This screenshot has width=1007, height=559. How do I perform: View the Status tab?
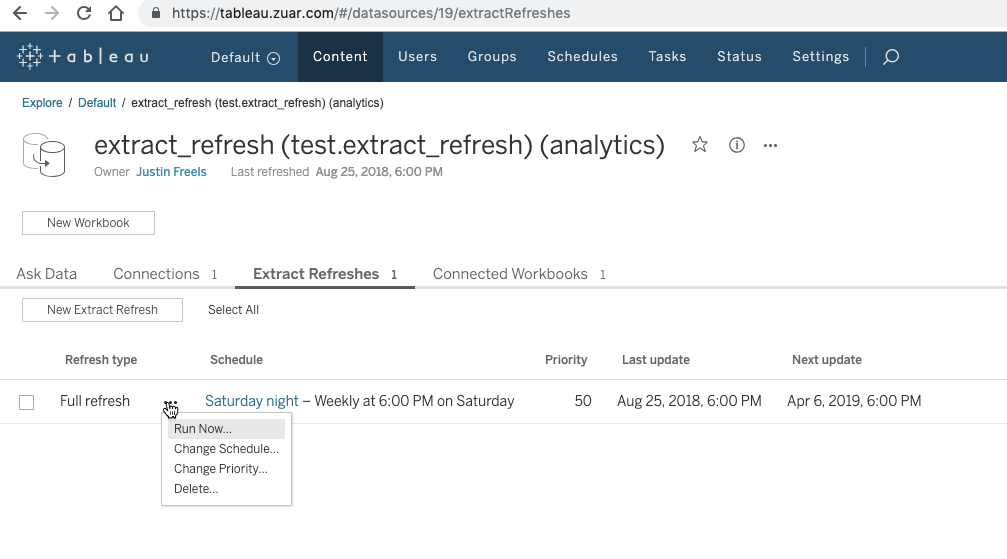[739, 57]
